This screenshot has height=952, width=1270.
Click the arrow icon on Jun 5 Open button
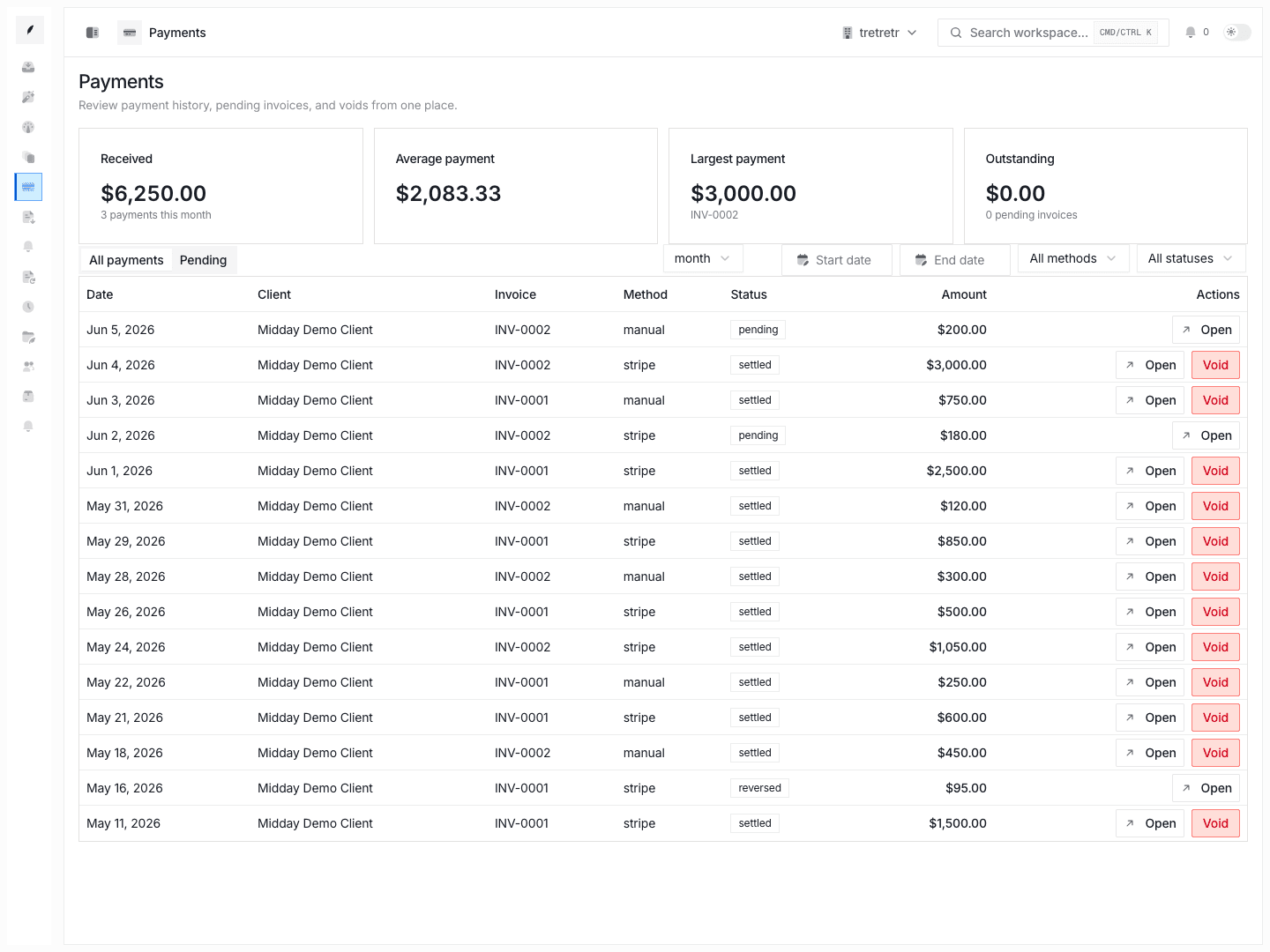(x=1186, y=330)
